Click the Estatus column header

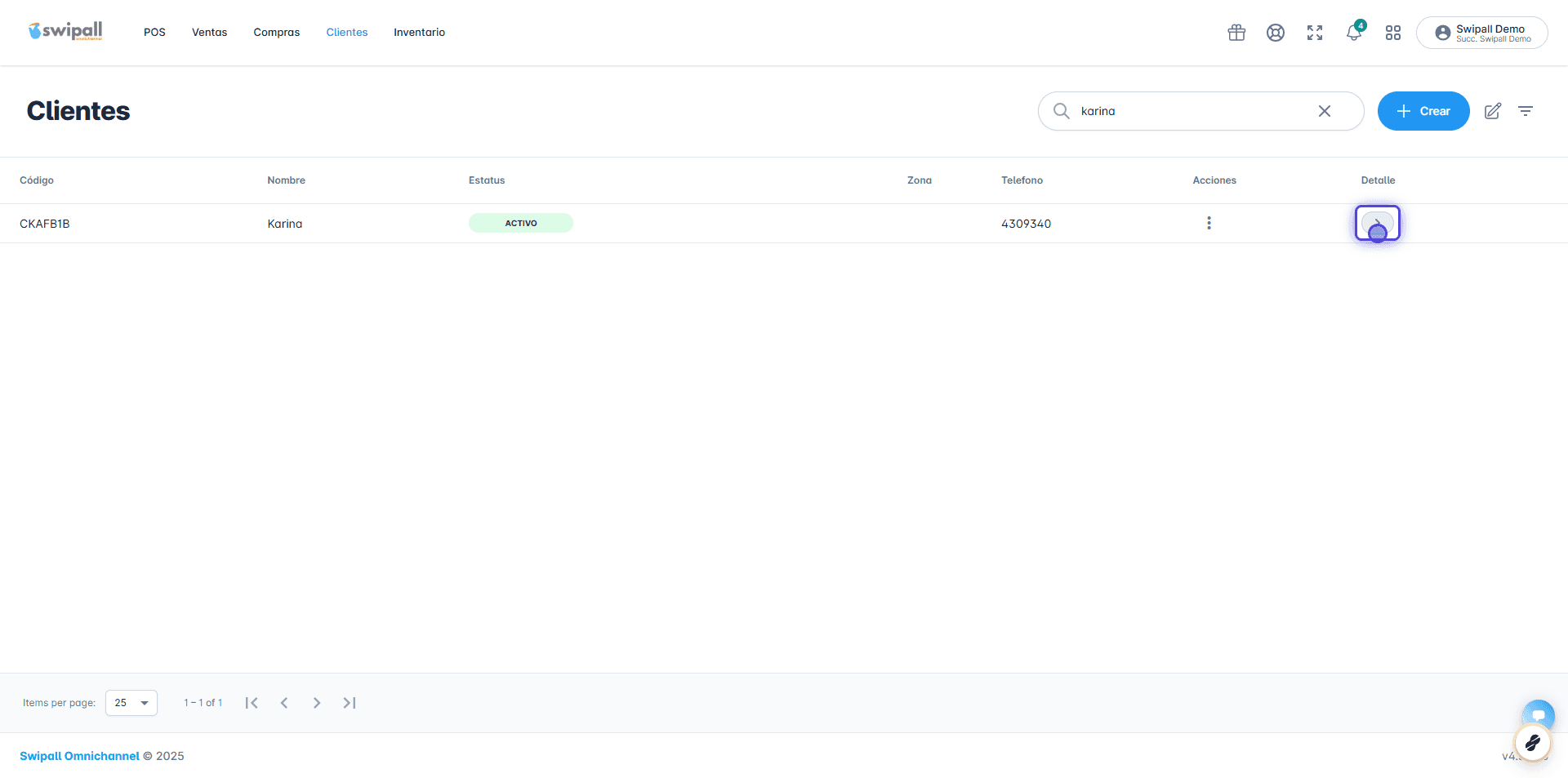tap(487, 180)
